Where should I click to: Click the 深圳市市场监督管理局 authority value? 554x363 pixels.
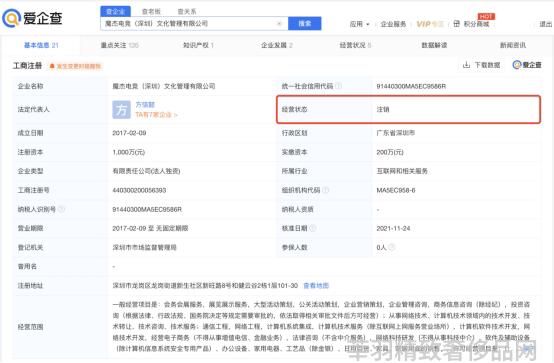coord(145,247)
